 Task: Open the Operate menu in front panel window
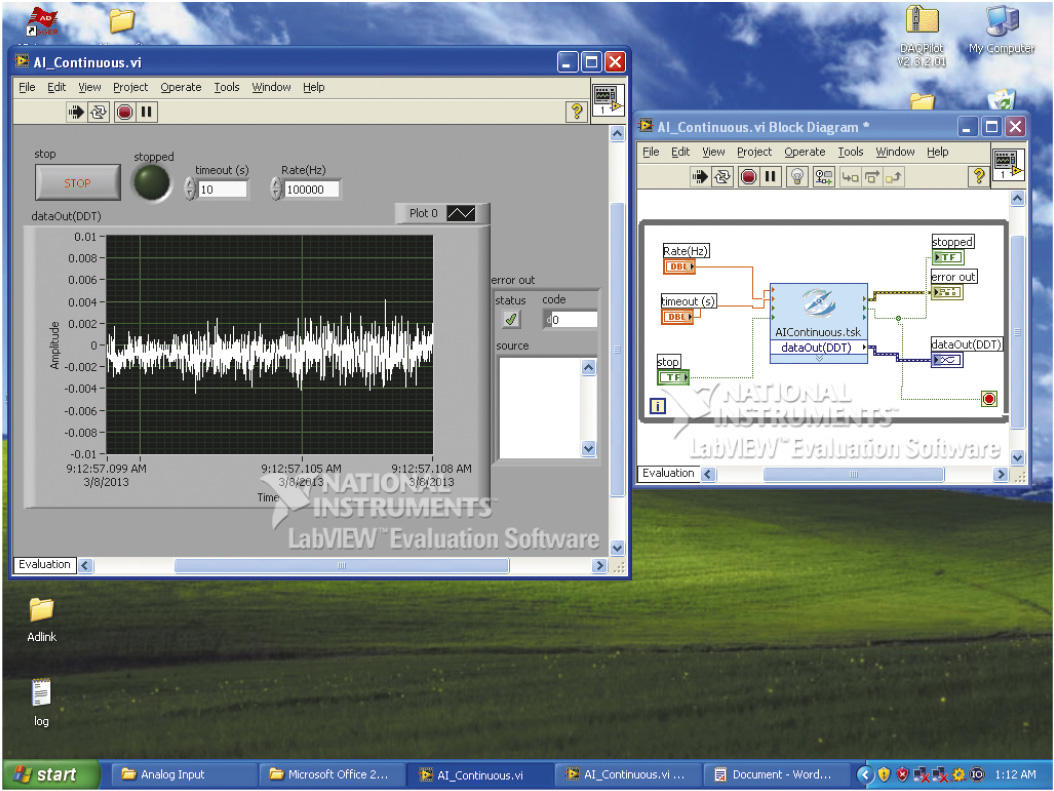point(181,87)
